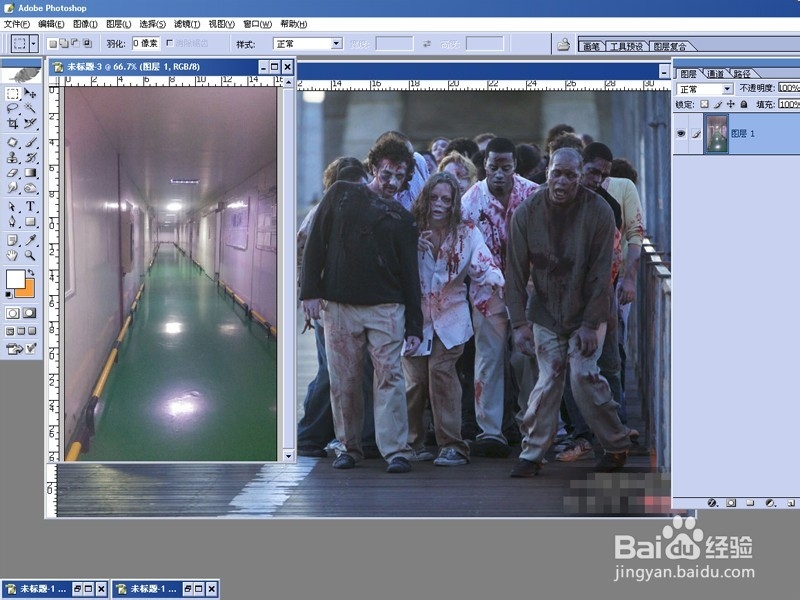This screenshot has width=800, height=600.
Task: Open the 编辑 Edit menu
Action: [51, 24]
